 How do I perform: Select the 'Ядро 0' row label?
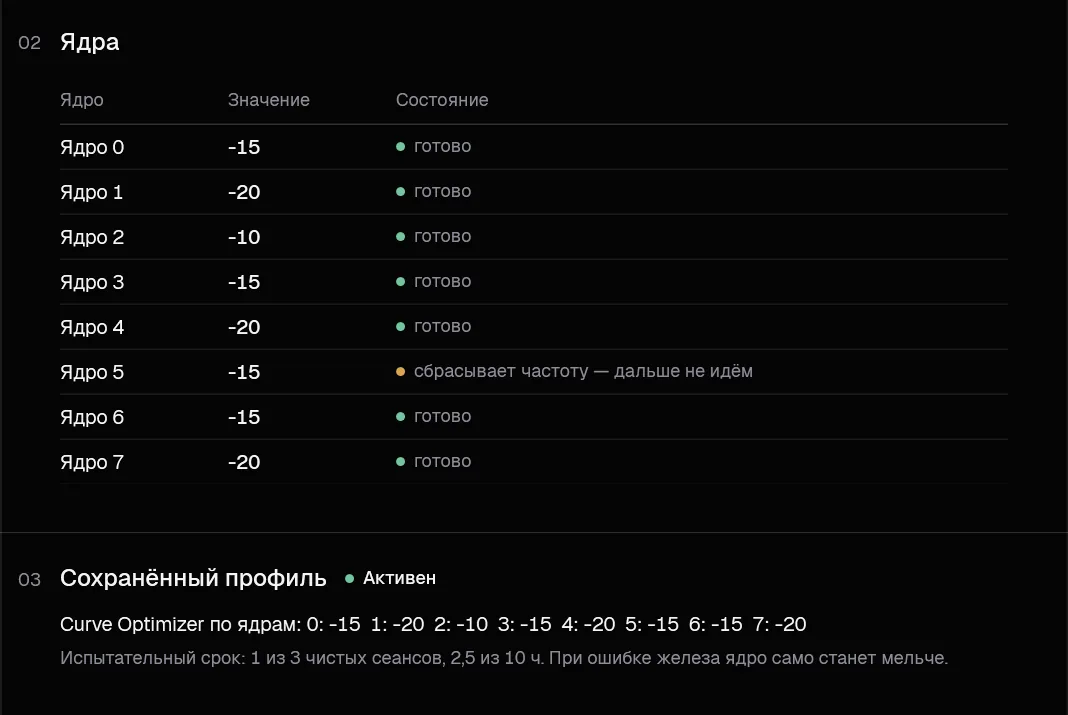coord(92,147)
